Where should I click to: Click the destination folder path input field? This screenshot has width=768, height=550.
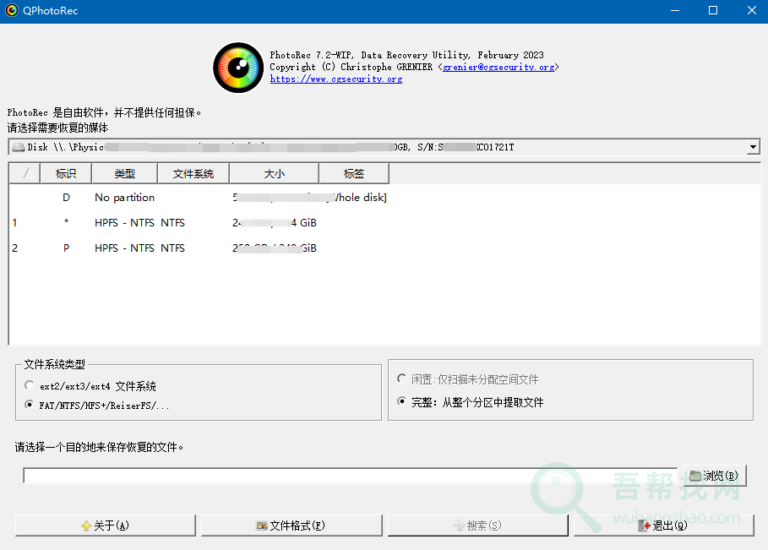pos(350,475)
